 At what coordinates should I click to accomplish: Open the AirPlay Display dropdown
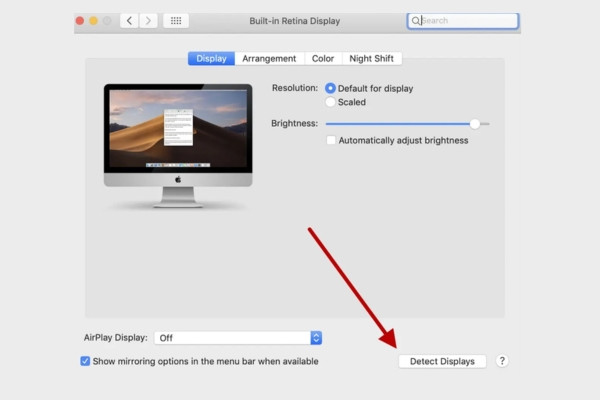tap(238, 338)
